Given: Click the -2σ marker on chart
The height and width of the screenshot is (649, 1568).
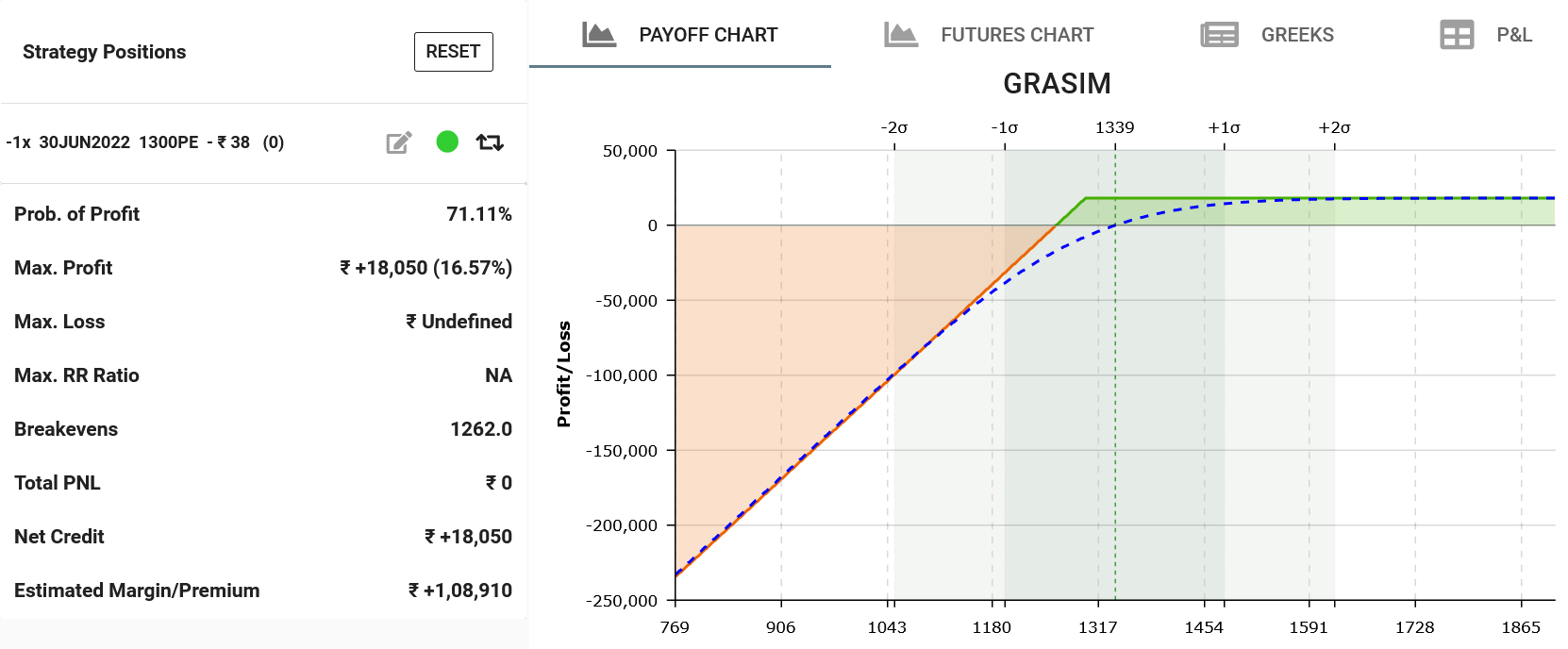Looking at the screenshot, I should coord(893,127).
